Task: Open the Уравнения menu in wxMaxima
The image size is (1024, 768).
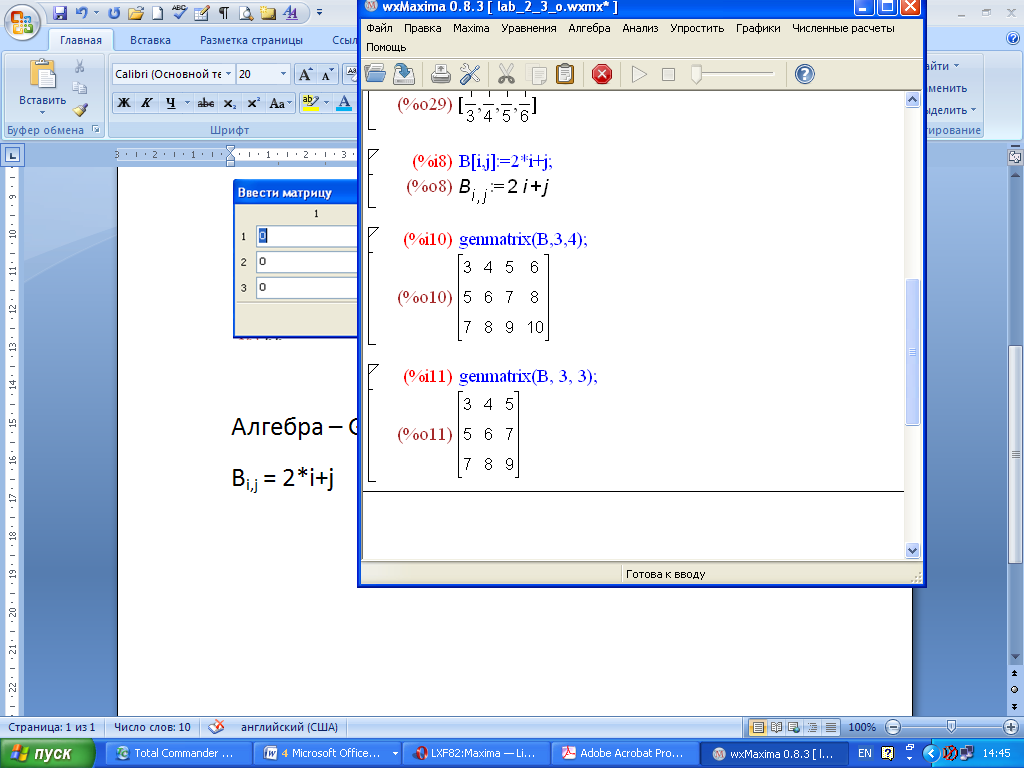Action: click(528, 28)
